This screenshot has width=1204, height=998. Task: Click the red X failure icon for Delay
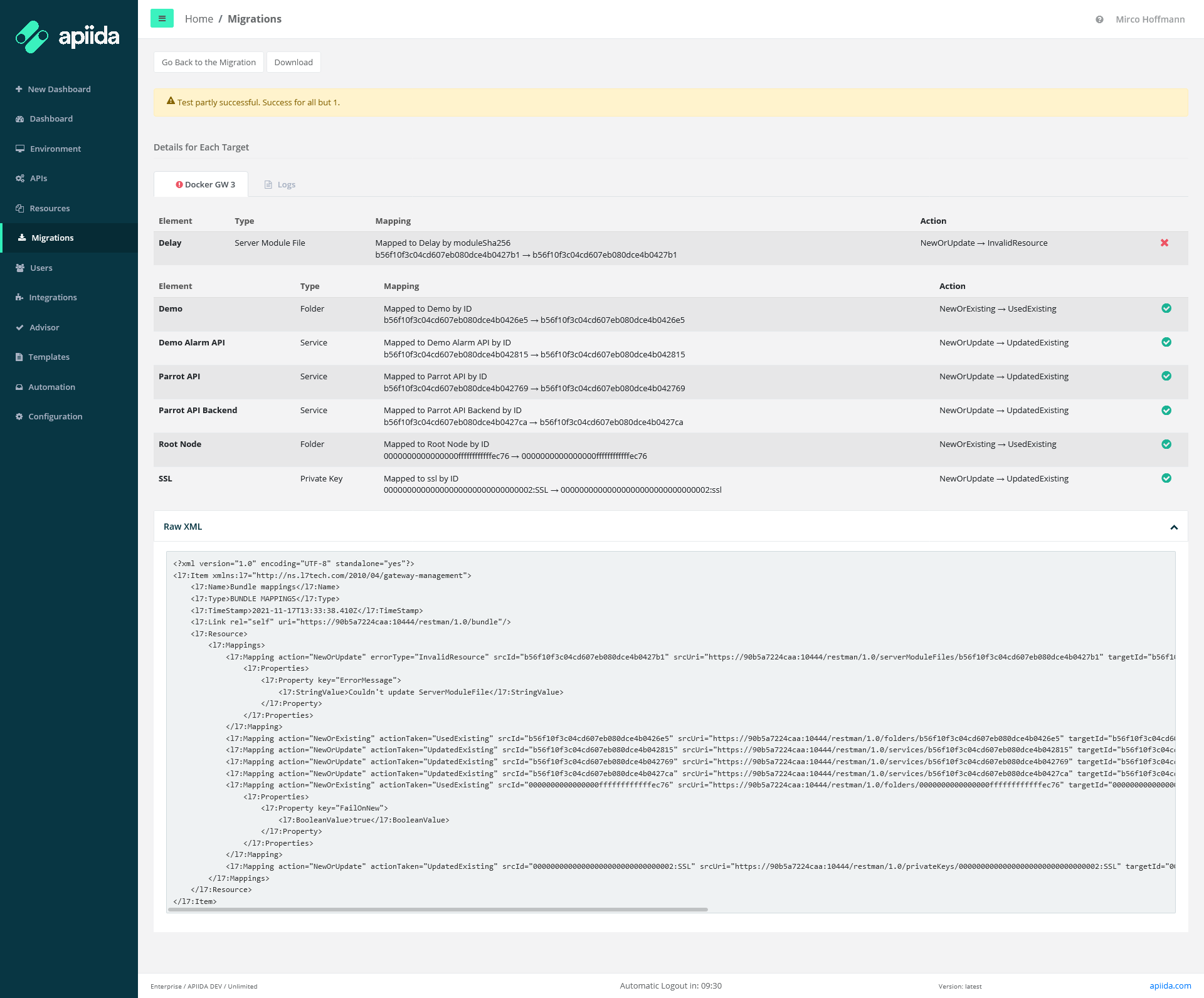[1164, 243]
